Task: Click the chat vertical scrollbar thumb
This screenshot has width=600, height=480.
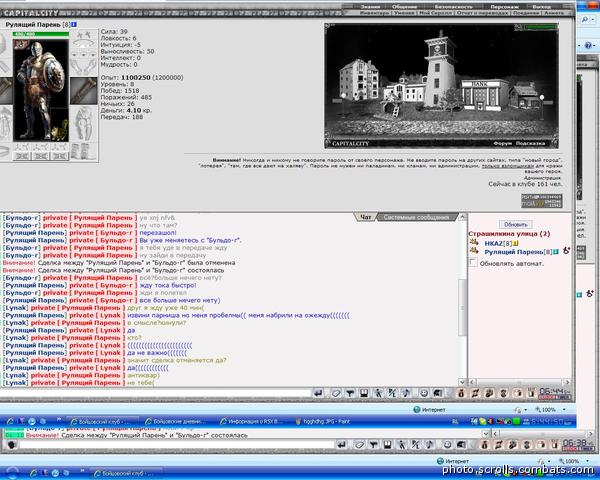Action: point(462,307)
